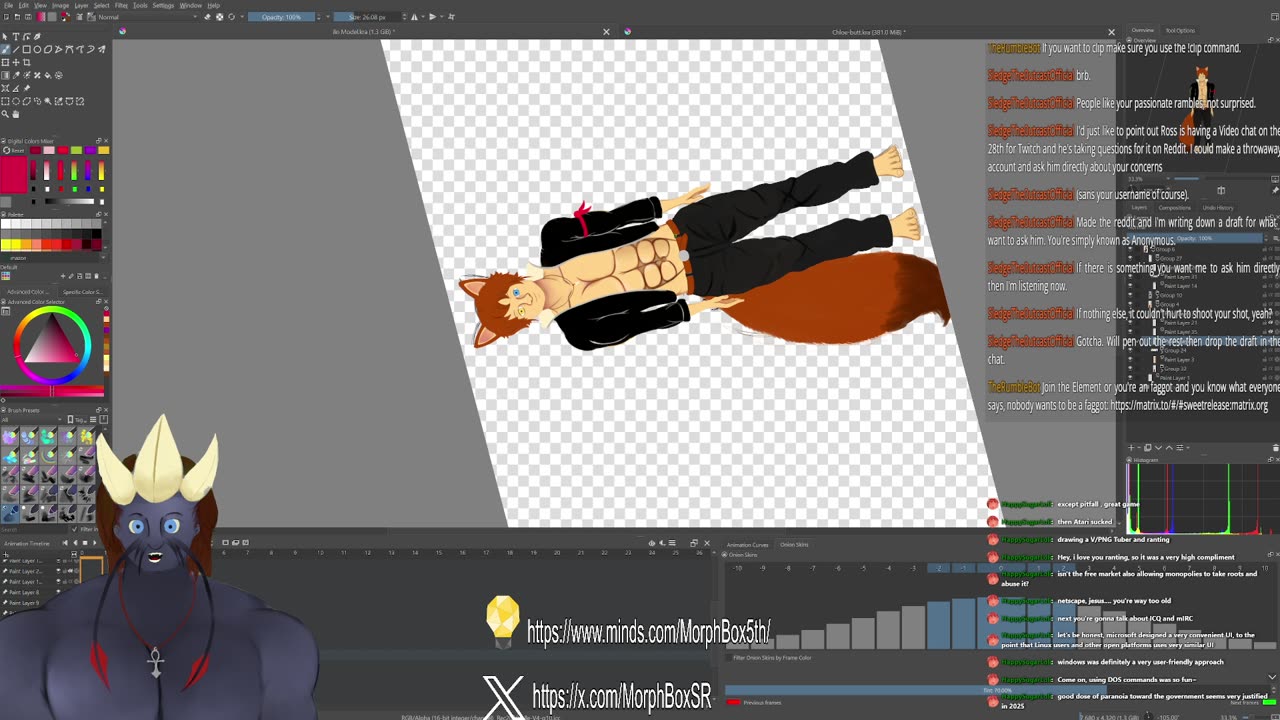This screenshot has width=1280, height=720.
Task: Switch to Specific Color Selector tab
Action: point(82,292)
